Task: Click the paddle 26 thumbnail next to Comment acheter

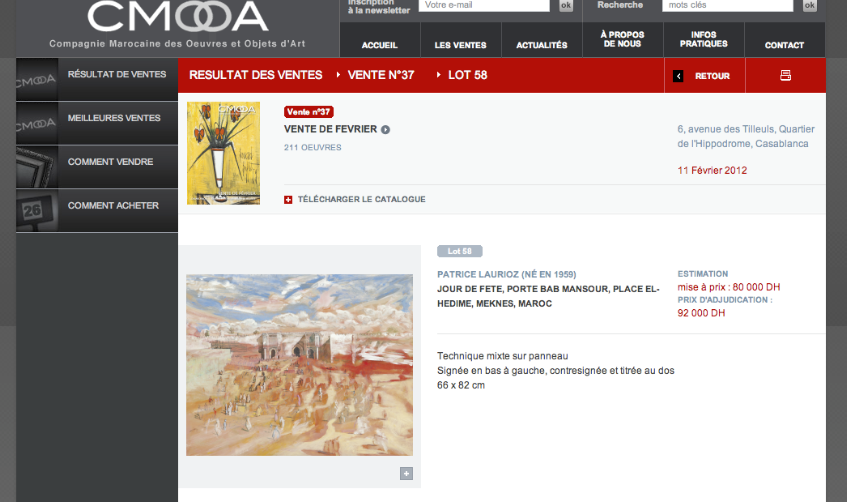Action: point(37,211)
